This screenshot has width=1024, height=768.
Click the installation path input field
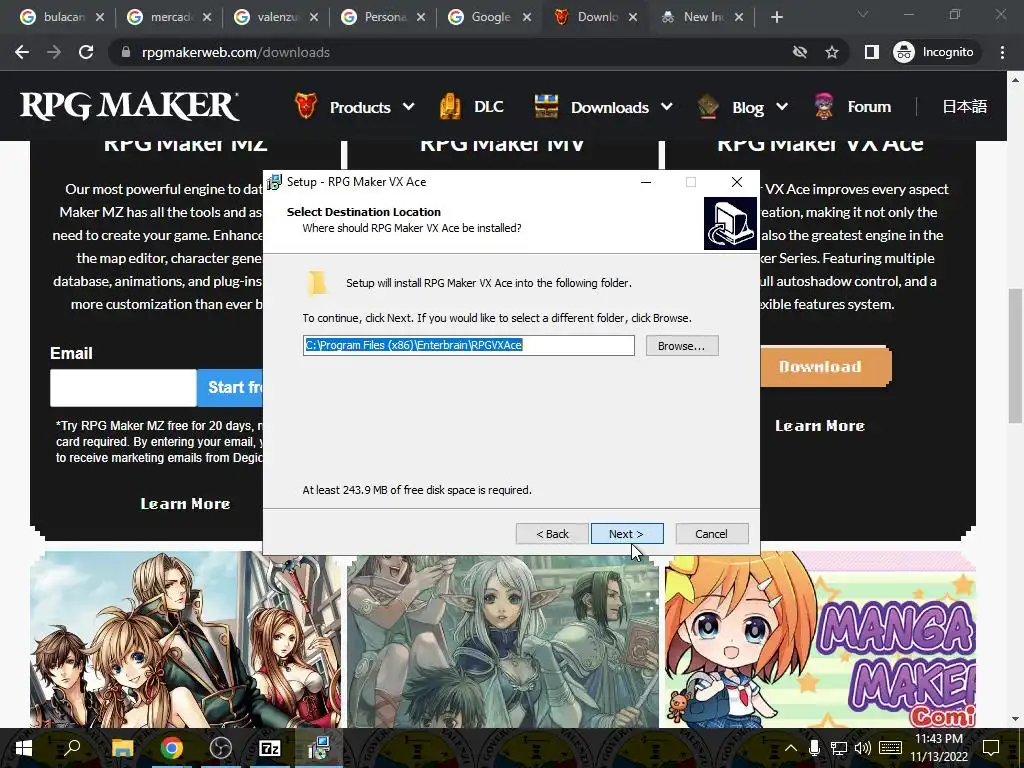pyautogui.click(x=468, y=345)
